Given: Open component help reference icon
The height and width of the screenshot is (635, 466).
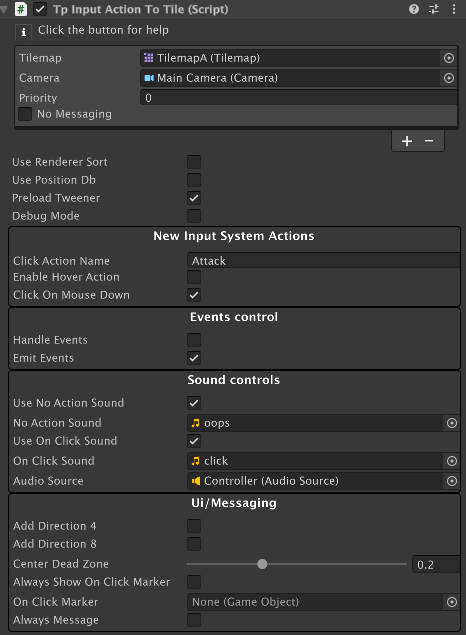Looking at the screenshot, I should tap(414, 9).
